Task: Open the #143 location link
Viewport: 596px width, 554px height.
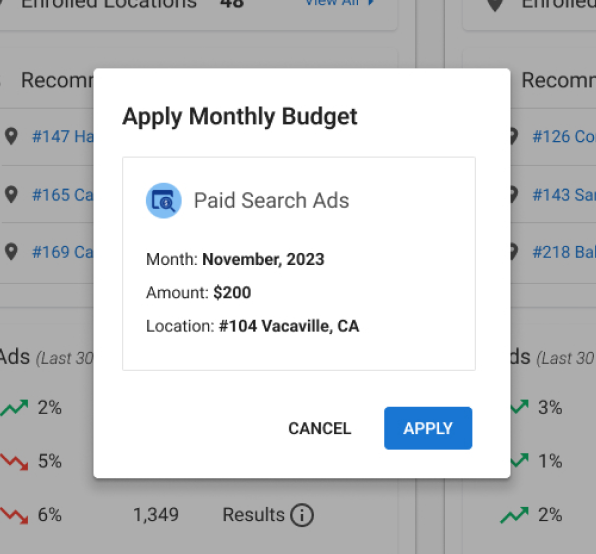Action: tap(564, 195)
